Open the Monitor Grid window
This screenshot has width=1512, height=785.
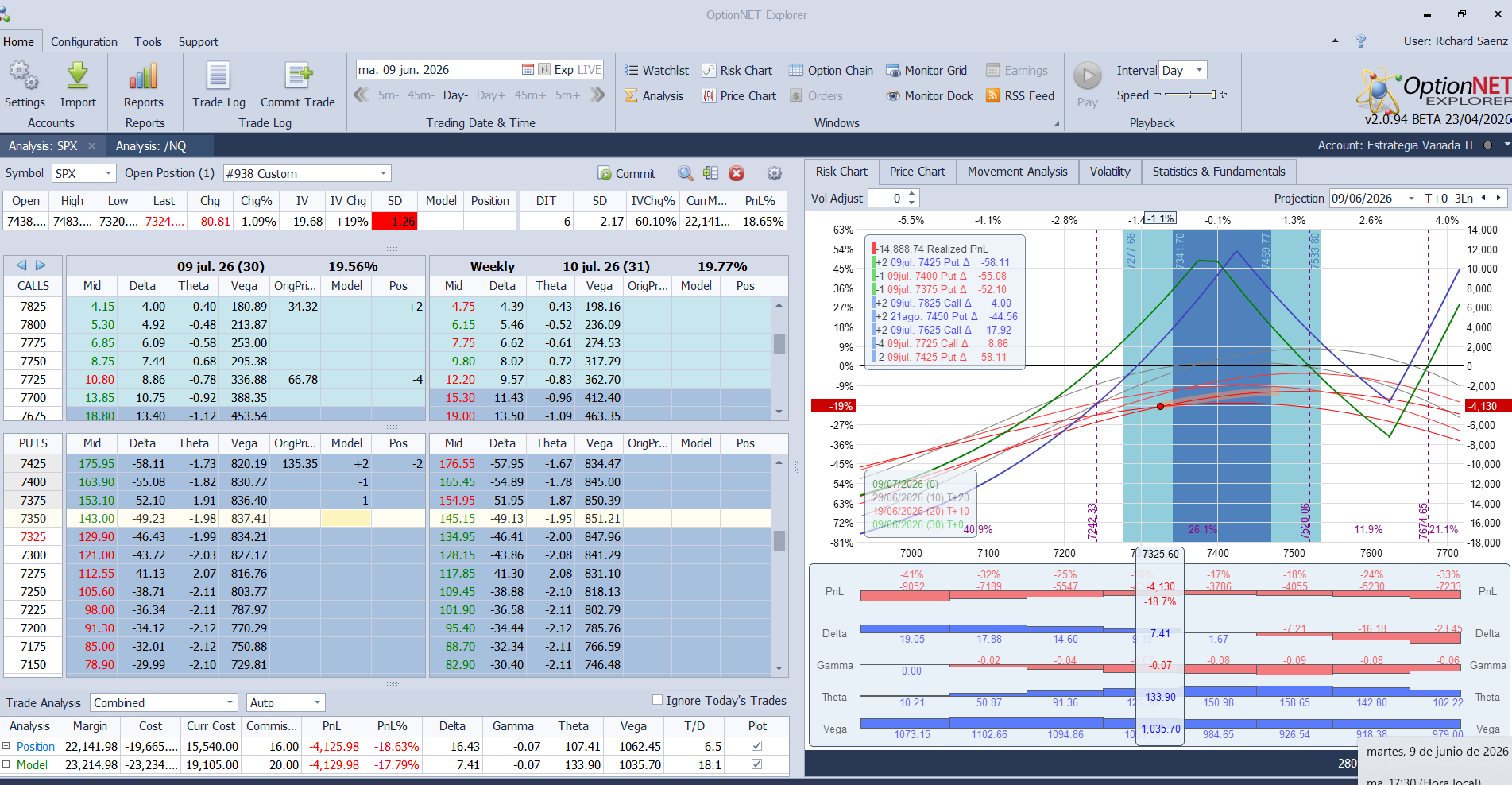click(926, 70)
